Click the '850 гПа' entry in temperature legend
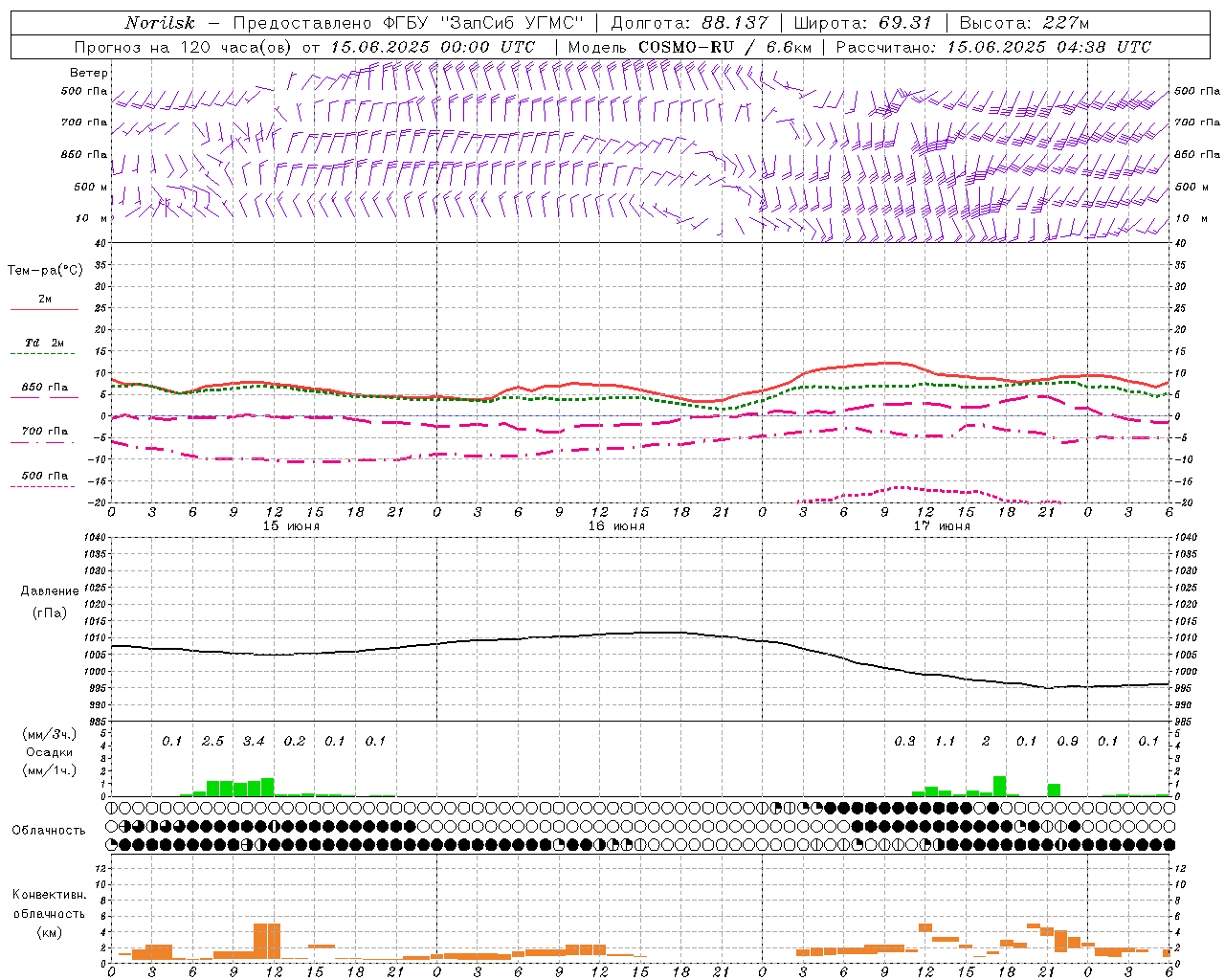The height and width of the screenshot is (980, 1225). (45, 387)
